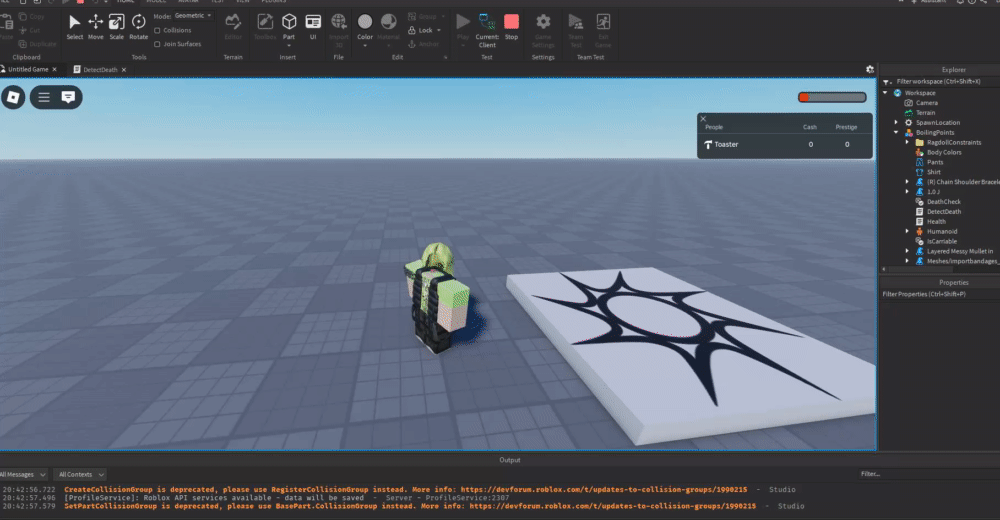Open Game Settings
This screenshot has width=1000, height=520.
[543, 31]
